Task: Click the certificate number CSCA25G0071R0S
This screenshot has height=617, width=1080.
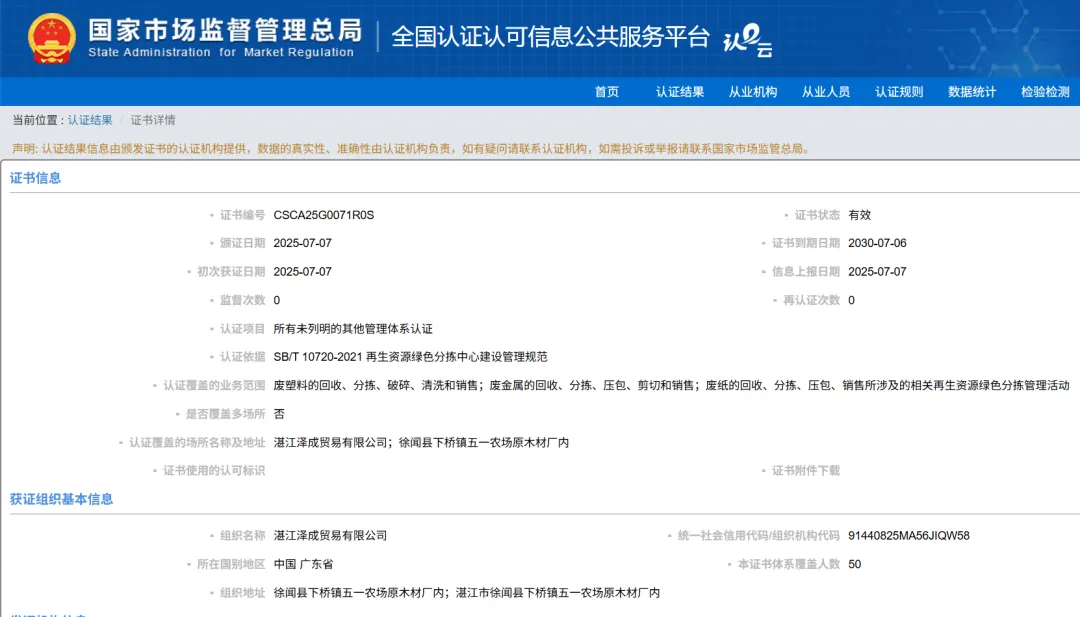Action: [323, 215]
